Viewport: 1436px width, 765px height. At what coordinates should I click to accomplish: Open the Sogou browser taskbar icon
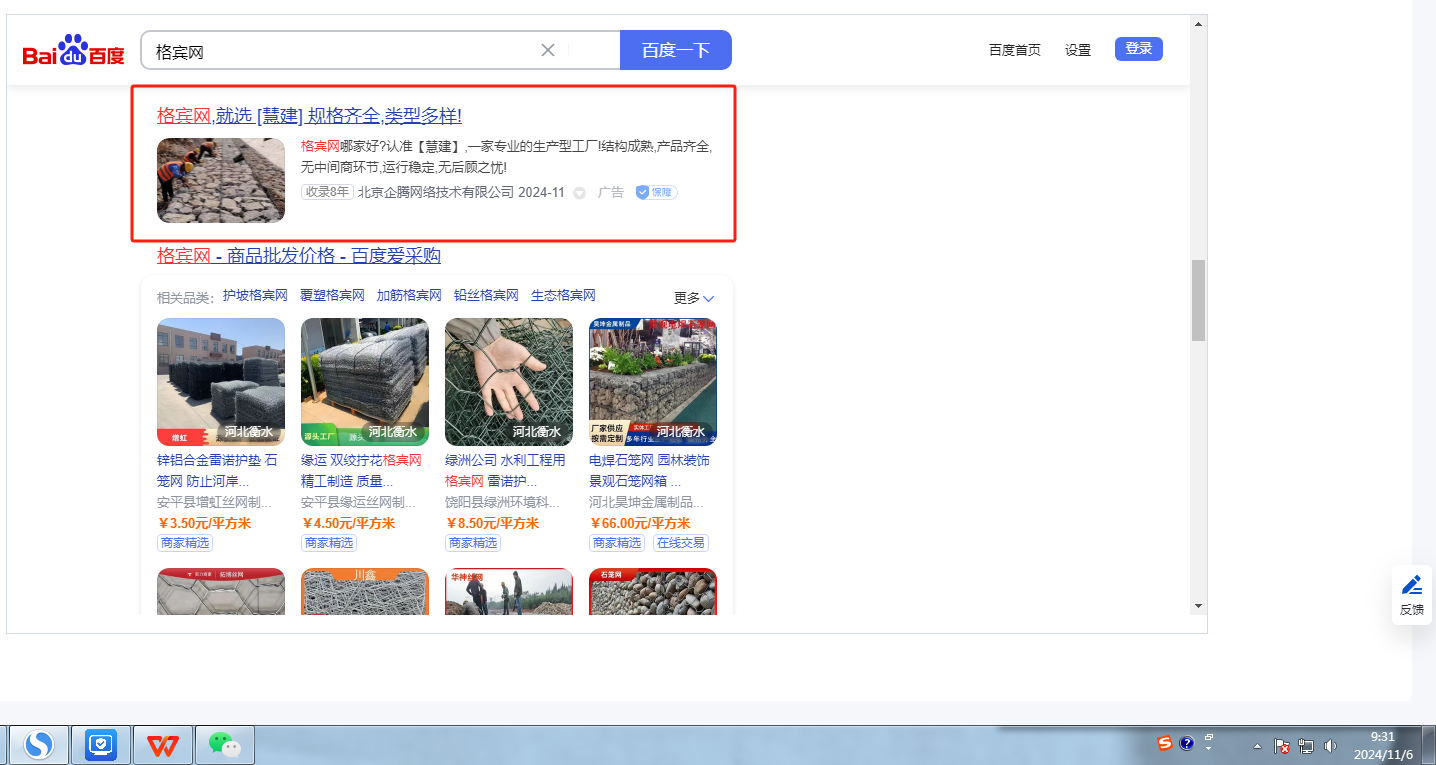click(39, 745)
